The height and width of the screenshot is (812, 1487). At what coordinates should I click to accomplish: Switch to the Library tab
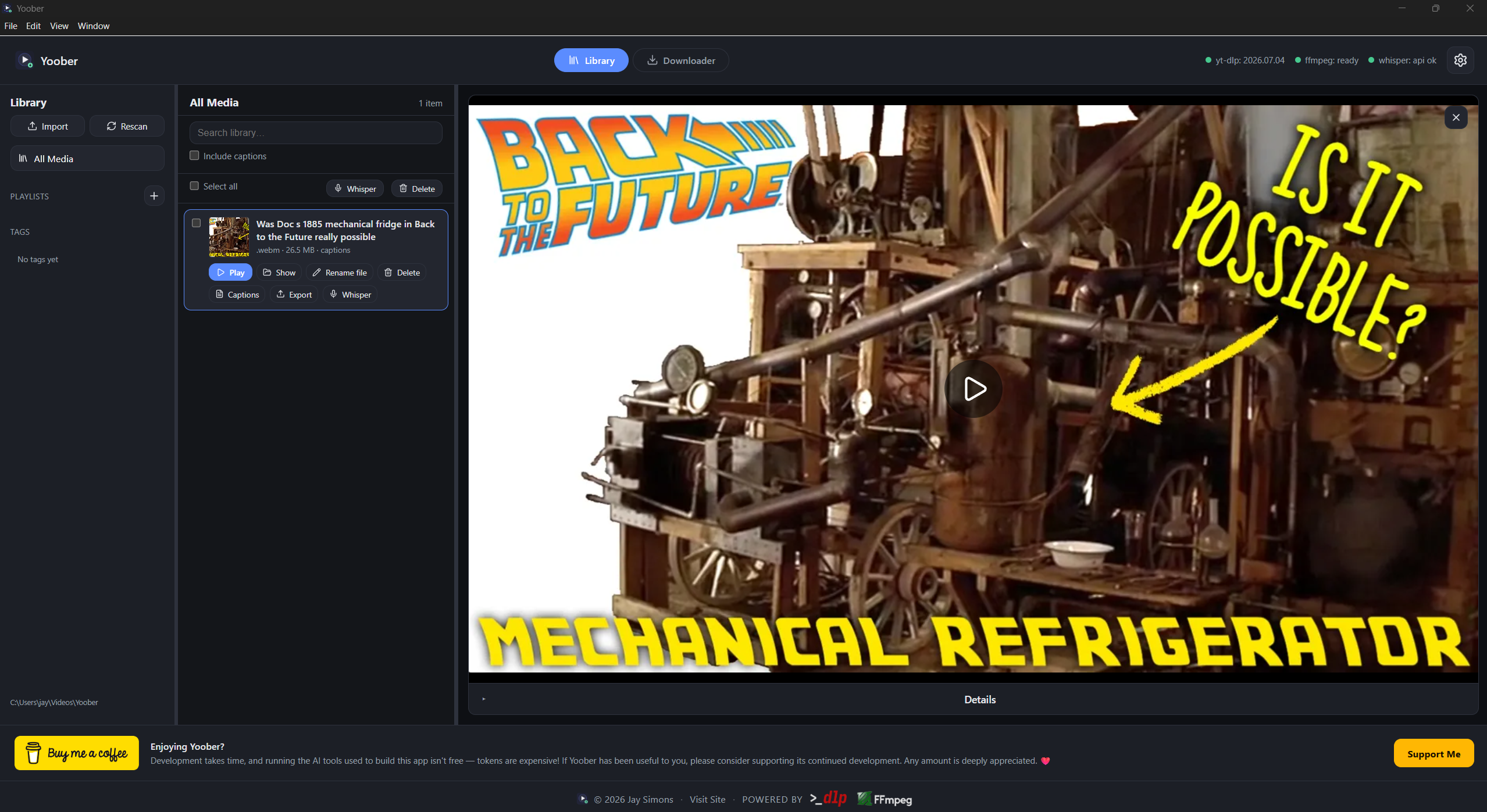click(x=591, y=60)
